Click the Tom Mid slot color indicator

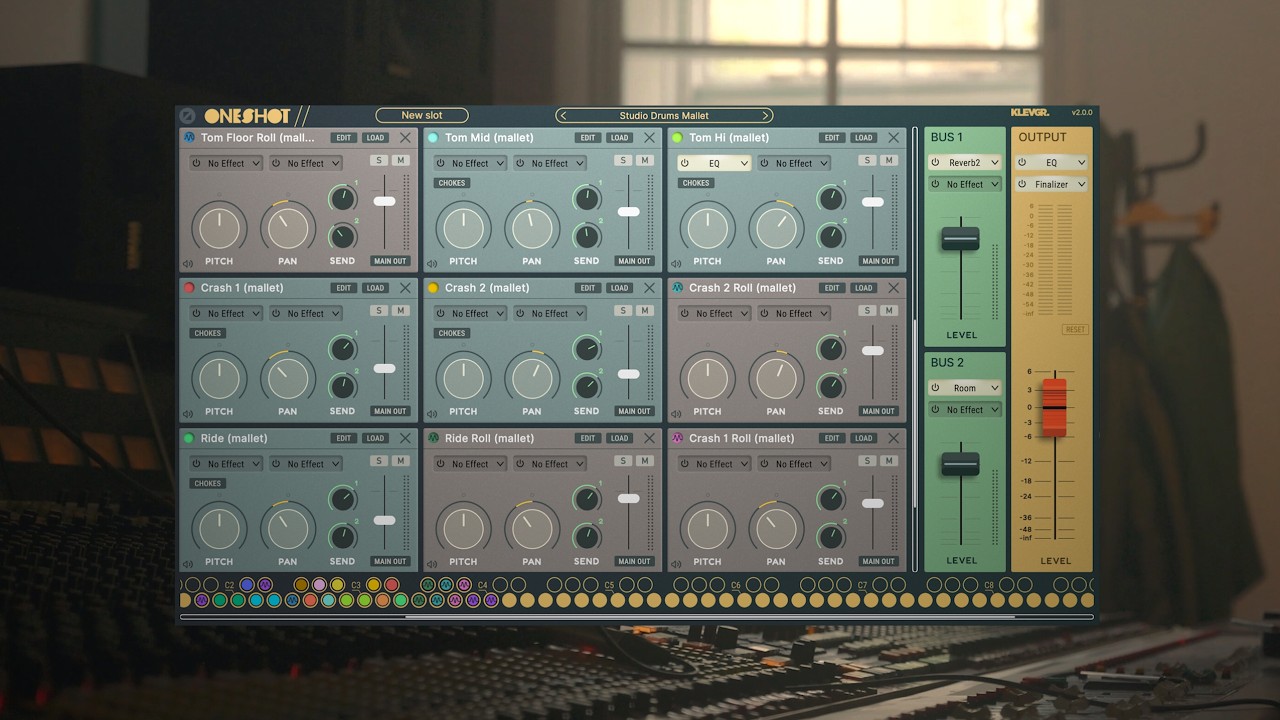[x=433, y=138]
